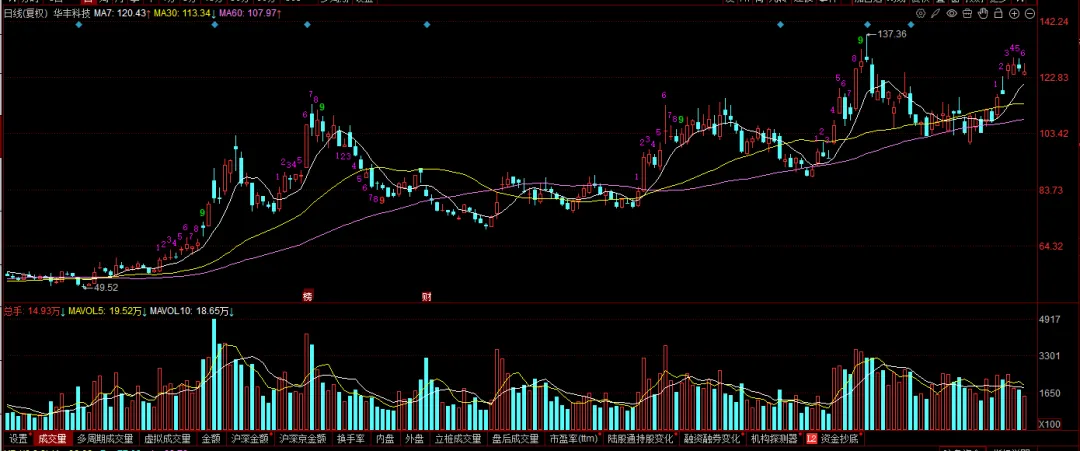Zoom in with plus circle icon
This screenshot has height=451, width=1080.
1015,13
